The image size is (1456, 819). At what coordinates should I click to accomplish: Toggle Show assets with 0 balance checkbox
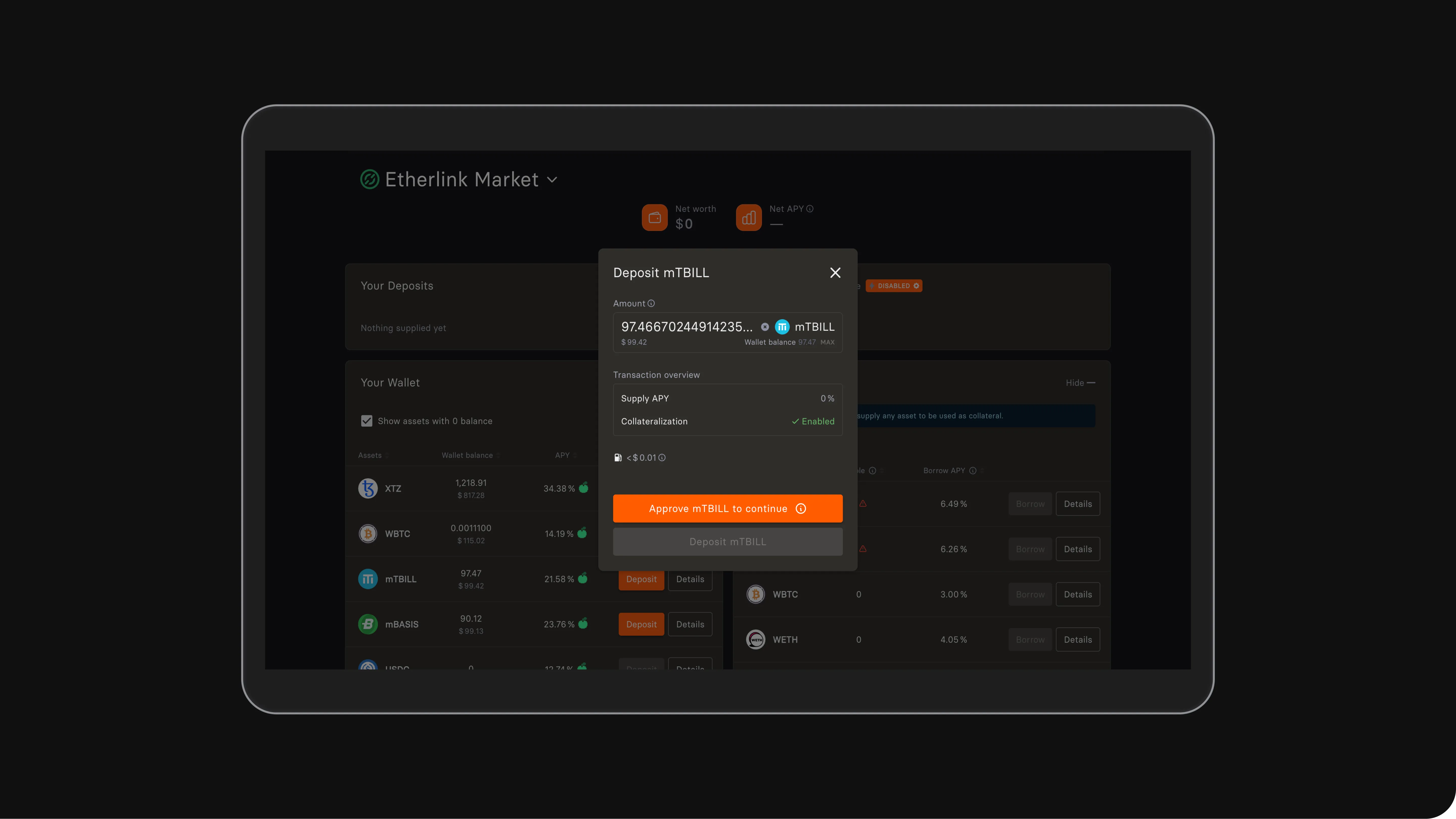pyautogui.click(x=367, y=421)
